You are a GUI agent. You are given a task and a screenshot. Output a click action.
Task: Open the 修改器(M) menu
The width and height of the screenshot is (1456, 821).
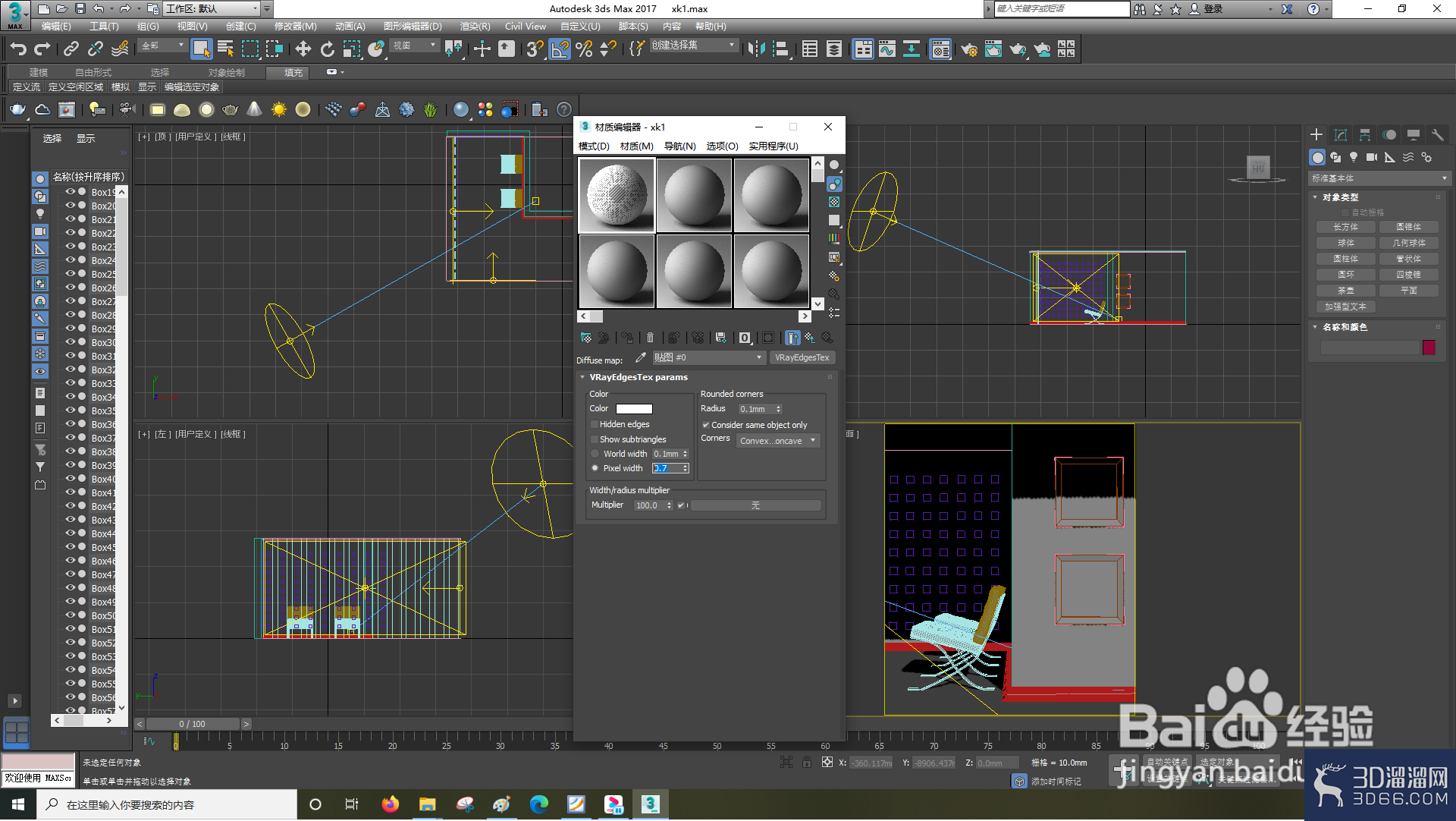(x=295, y=27)
